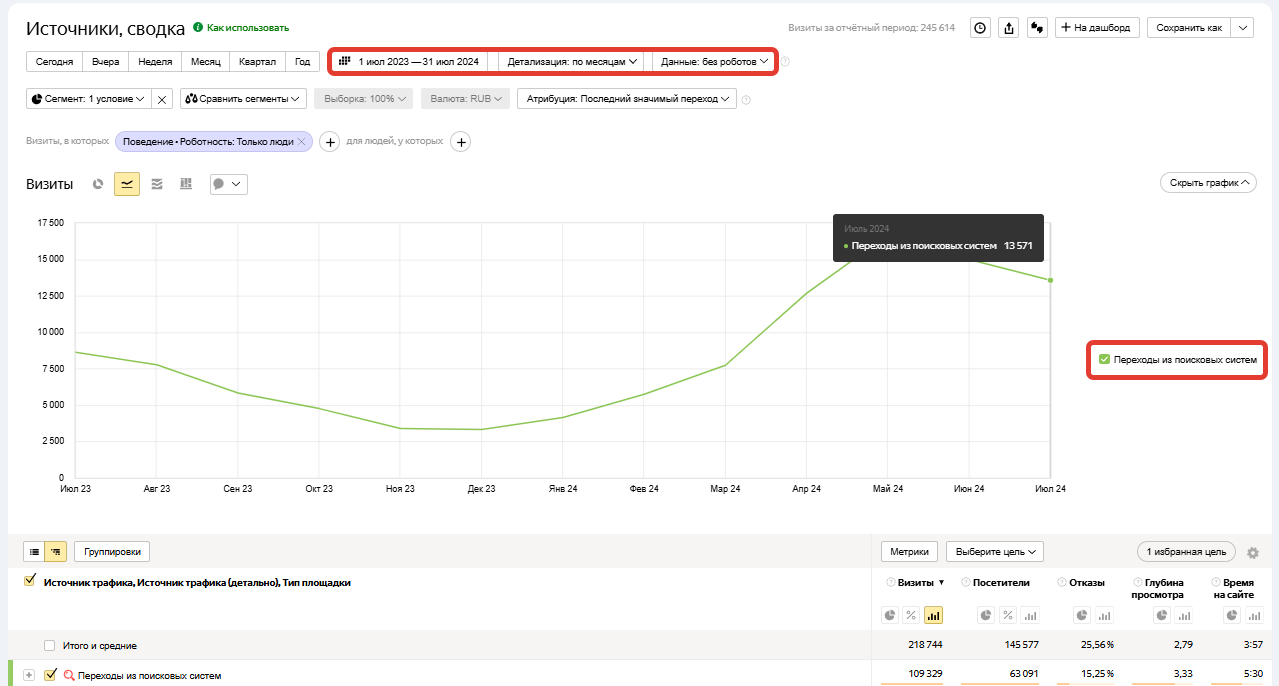1279x686 pixels.
Task: Switch chart to pie view
Action: point(98,184)
